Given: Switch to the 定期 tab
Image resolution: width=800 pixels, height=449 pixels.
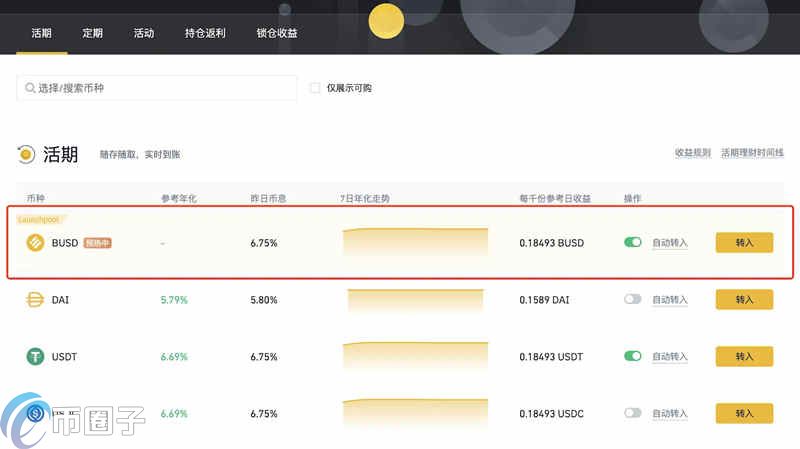Looking at the screenshot, I should [92, 33].
